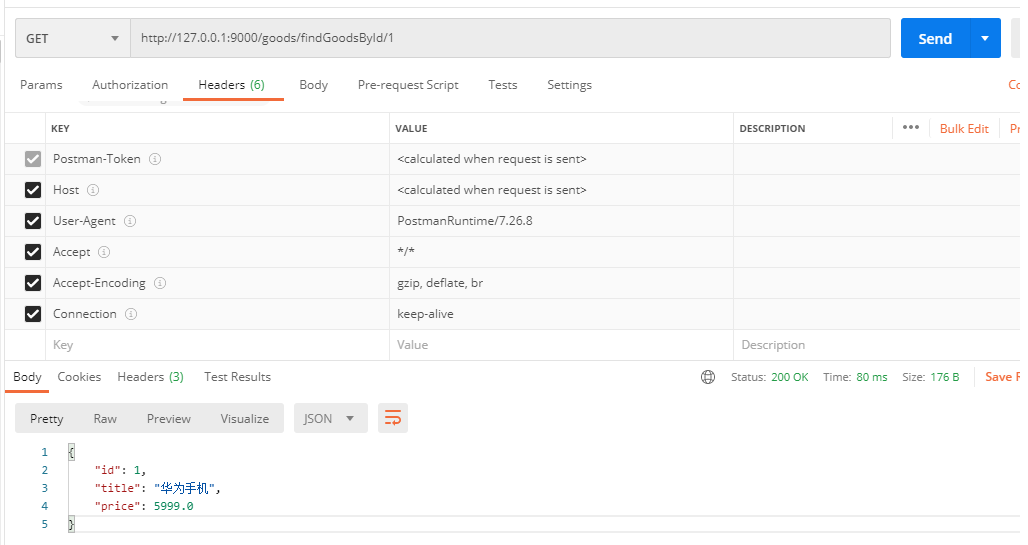
Task: Click the gzip, deflate, br value cell
Action: (561, 283)
